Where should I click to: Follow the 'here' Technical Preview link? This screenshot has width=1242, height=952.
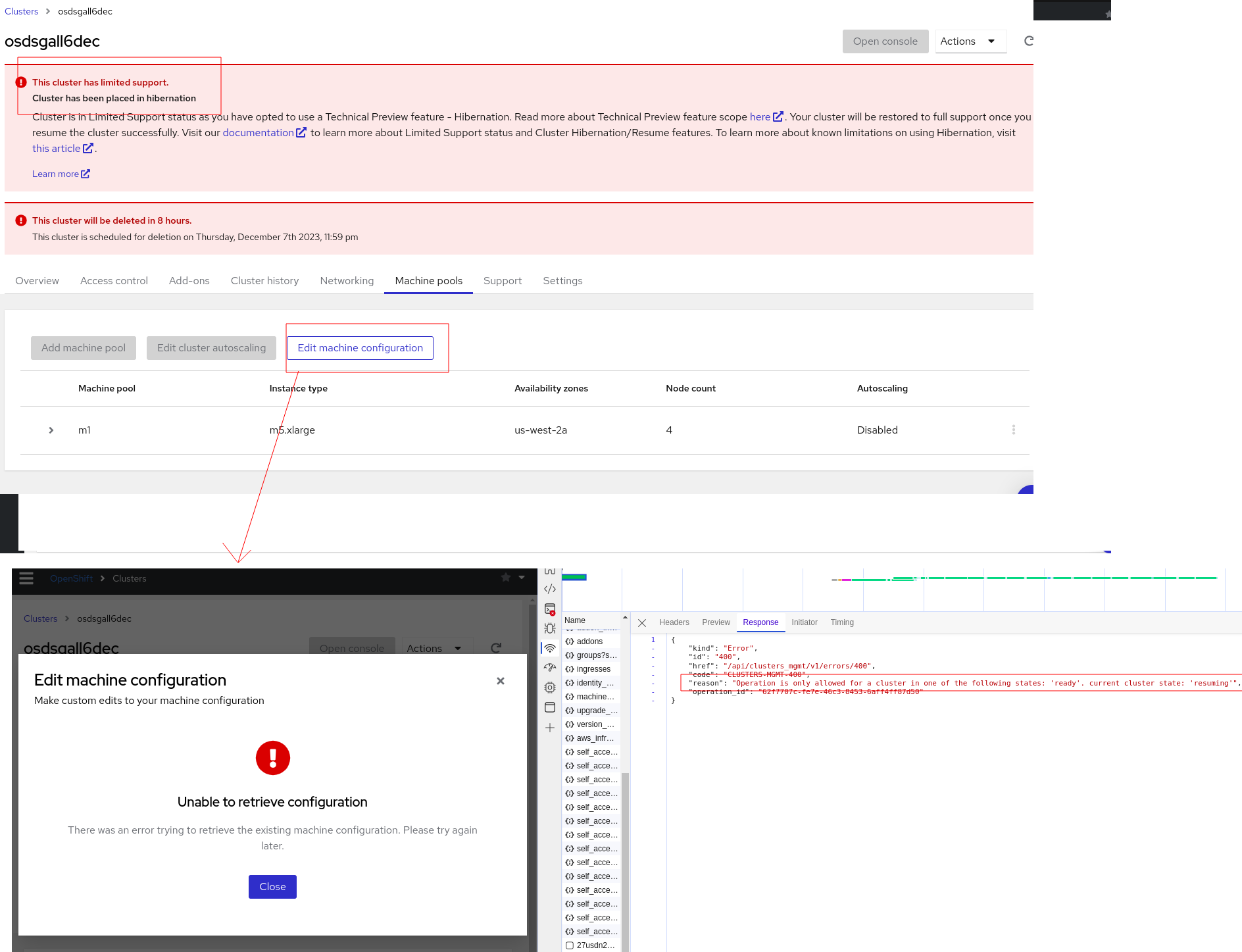click(x=766, y=117)
